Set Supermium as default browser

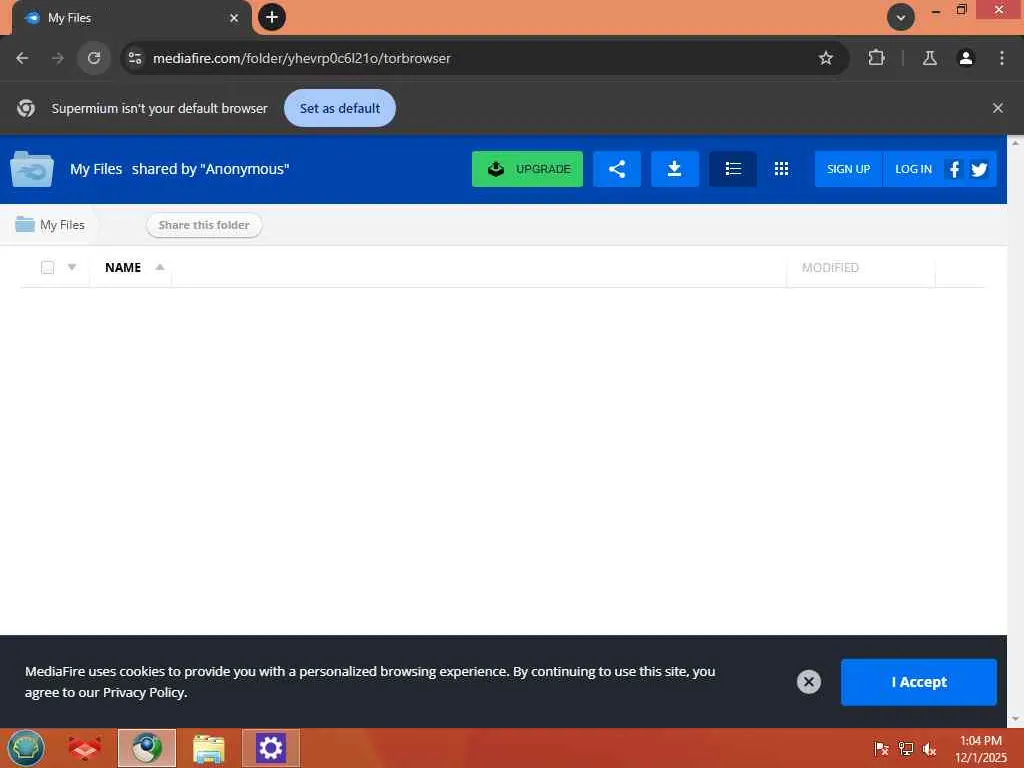tap(340, 108)
